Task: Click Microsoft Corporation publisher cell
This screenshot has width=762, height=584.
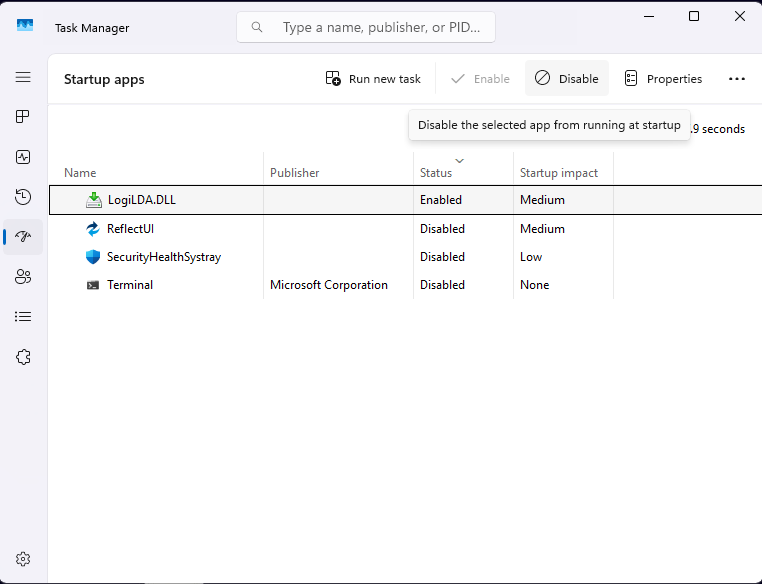Action: 329,285
